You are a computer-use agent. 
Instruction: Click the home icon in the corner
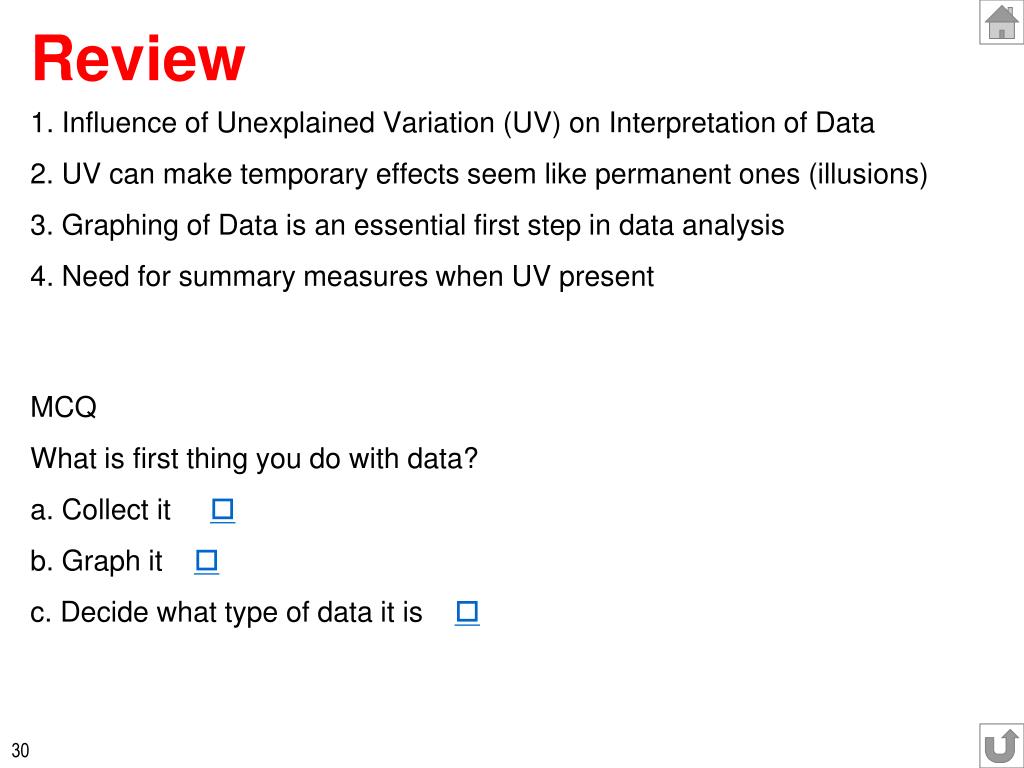(1001, 22)
